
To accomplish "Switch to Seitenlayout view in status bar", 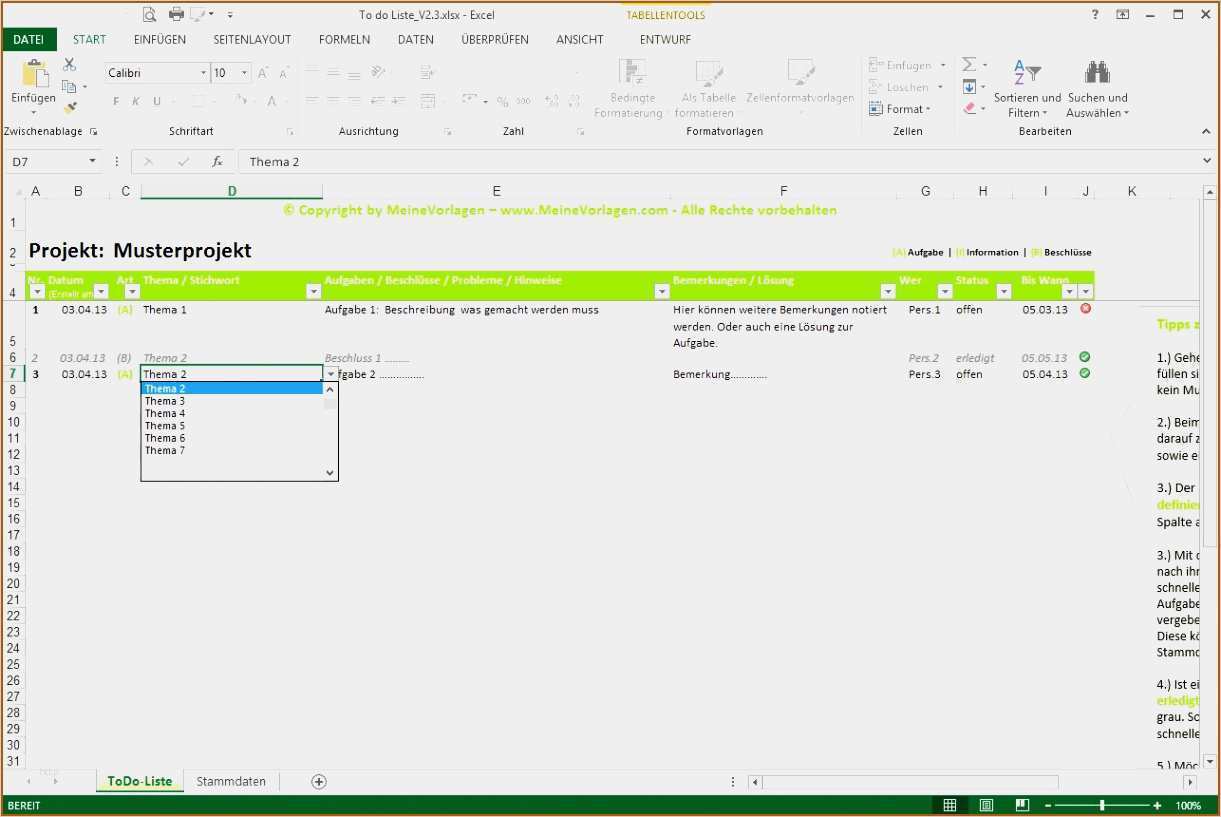I will (x=986, y=804).
